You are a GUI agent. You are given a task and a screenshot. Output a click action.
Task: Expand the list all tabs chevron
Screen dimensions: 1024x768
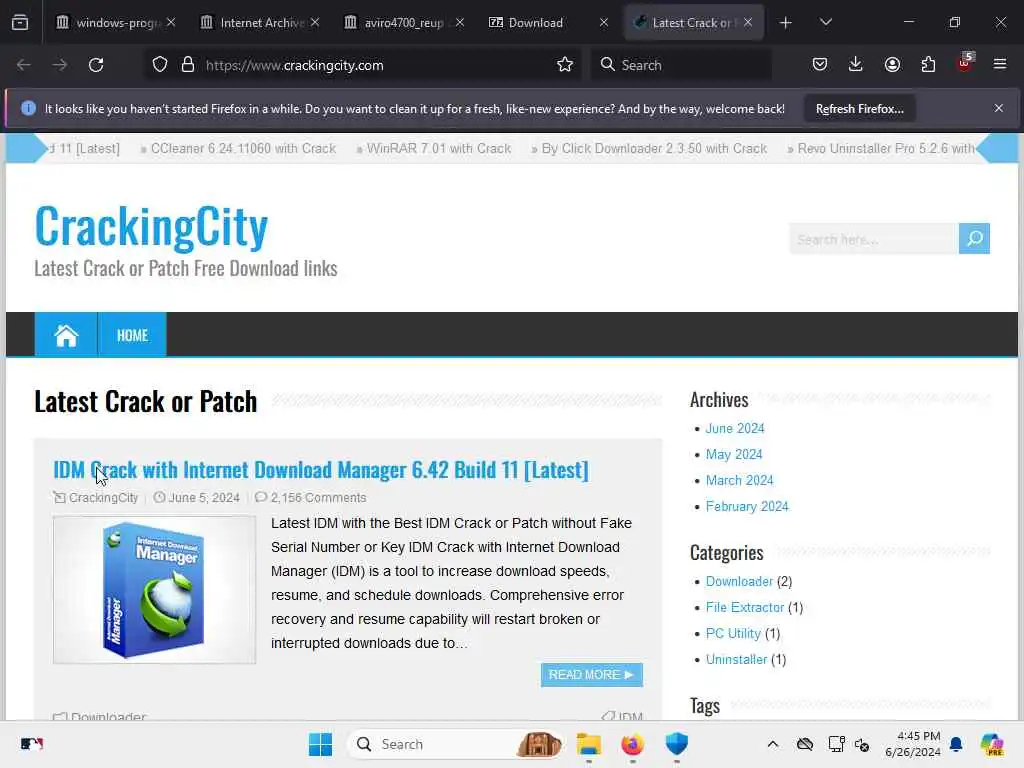point(825,23)
